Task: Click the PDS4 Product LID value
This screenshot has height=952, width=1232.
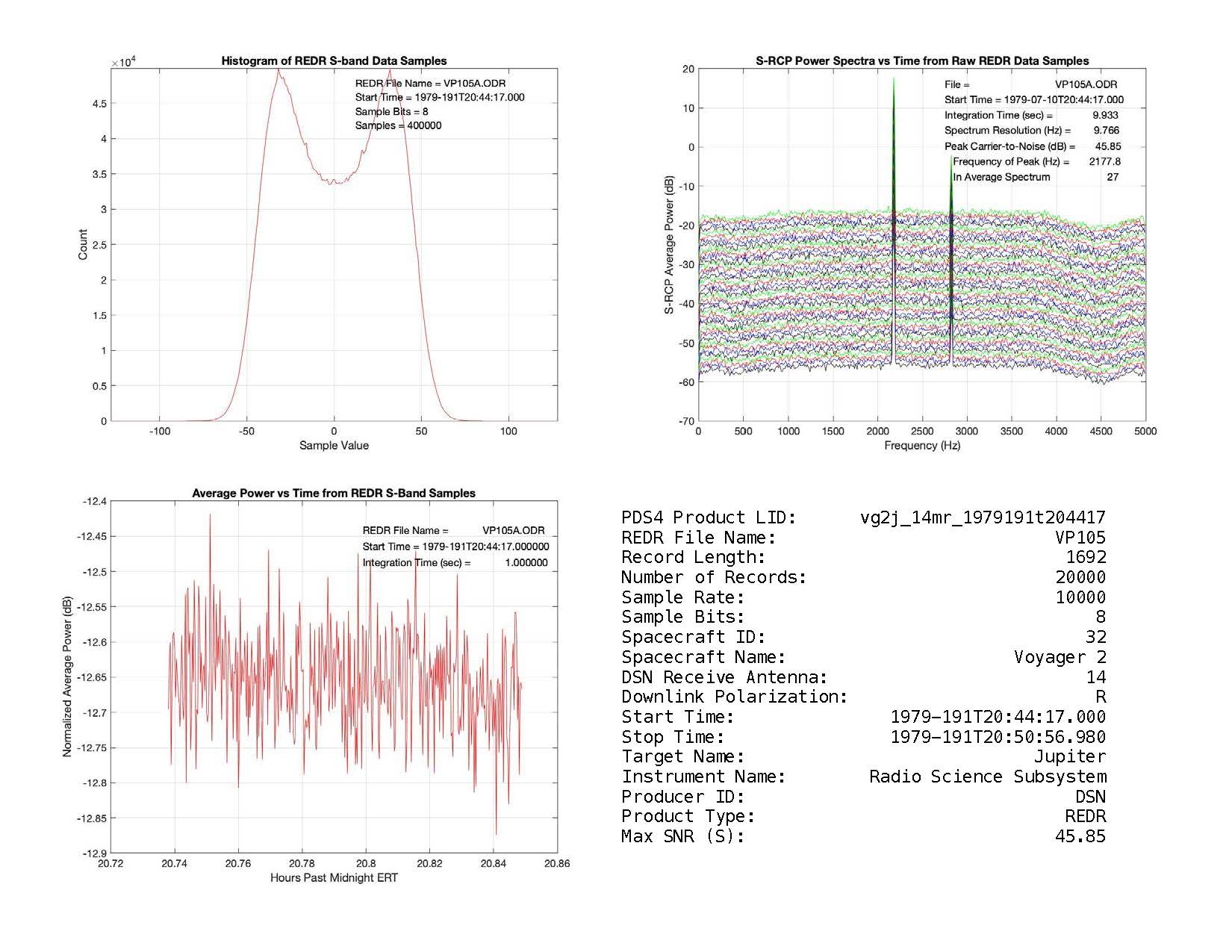Action: click(983, 517)
